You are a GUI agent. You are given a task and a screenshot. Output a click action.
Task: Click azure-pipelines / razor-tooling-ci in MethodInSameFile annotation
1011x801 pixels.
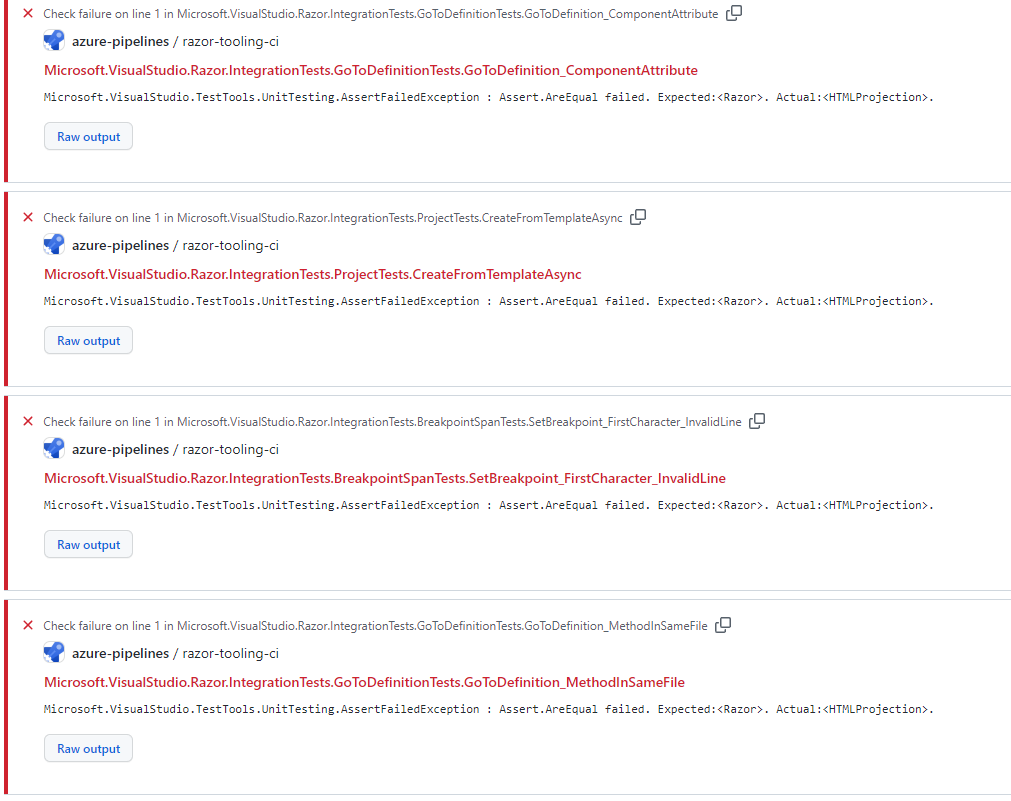(x=175, y=653)
